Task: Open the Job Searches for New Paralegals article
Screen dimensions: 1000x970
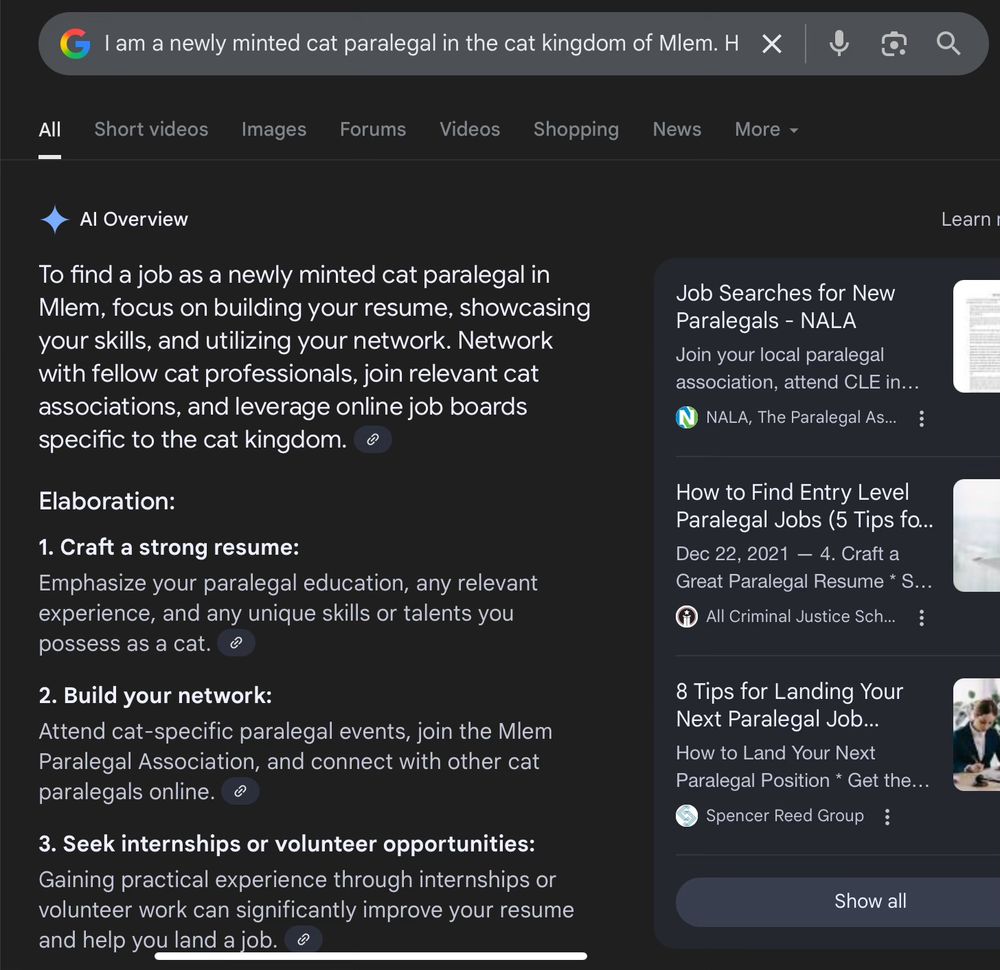Action: tap(786, 307)
